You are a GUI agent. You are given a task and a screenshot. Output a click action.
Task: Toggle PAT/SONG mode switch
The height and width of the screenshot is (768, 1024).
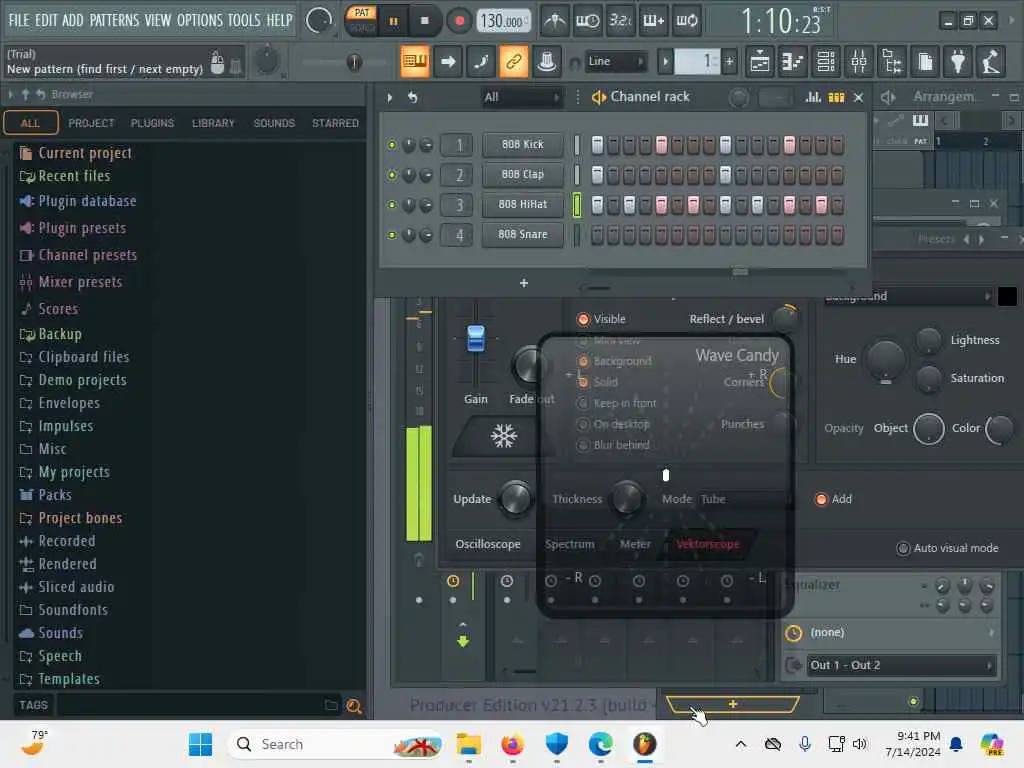click(361, 21)
